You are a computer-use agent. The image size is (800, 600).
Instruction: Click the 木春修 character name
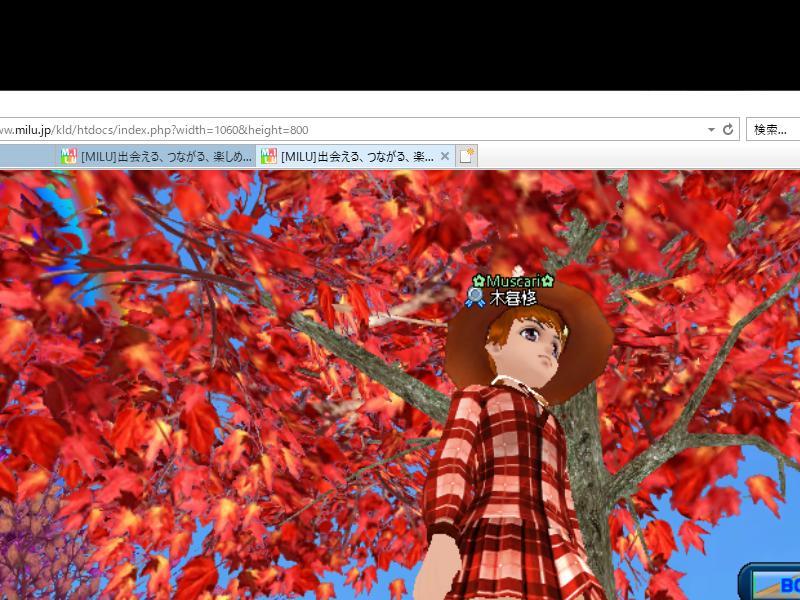[x=513, y=298]
